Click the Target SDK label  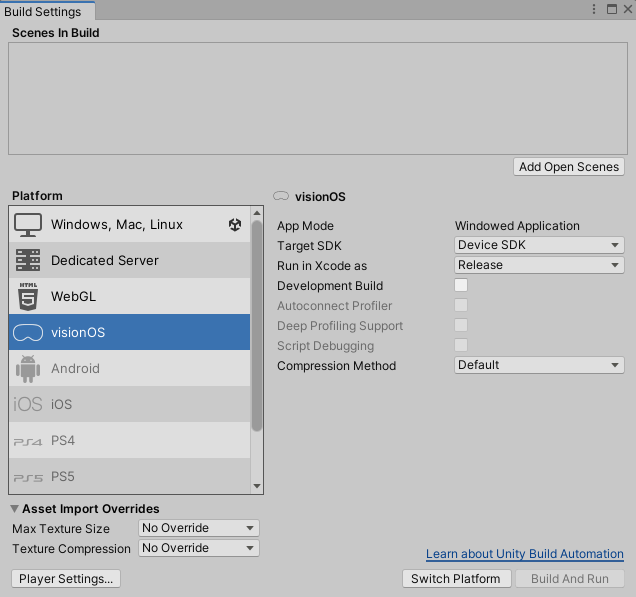(x=309, y=246)
